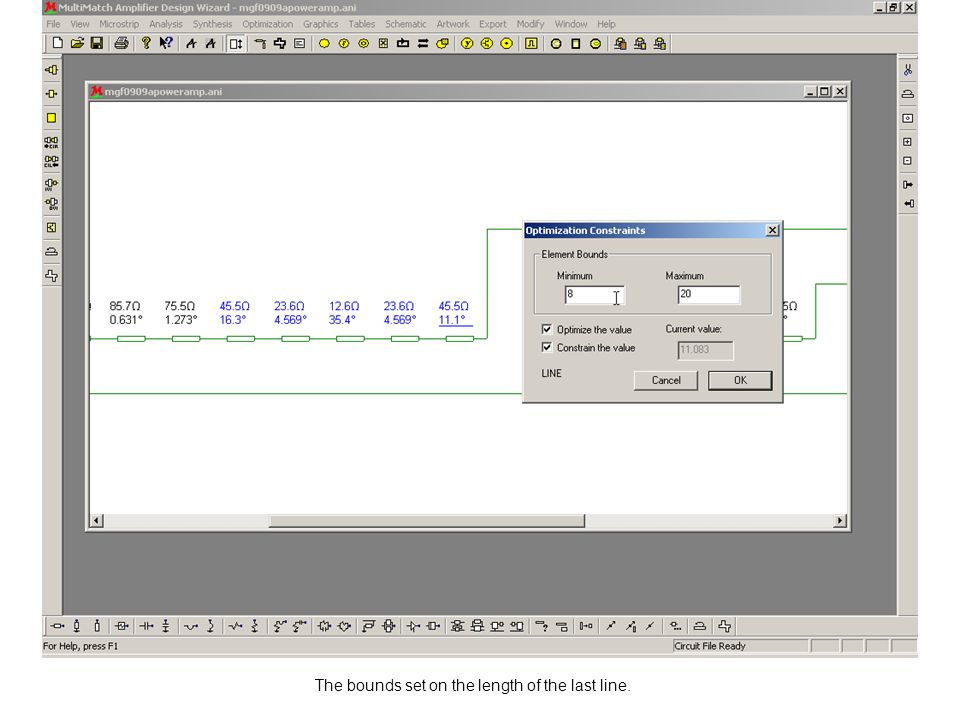The width and height of the screenshot is (960, 720).
Task: Select the underlined 11.1° line length value
Action: (x=452, y=320)
